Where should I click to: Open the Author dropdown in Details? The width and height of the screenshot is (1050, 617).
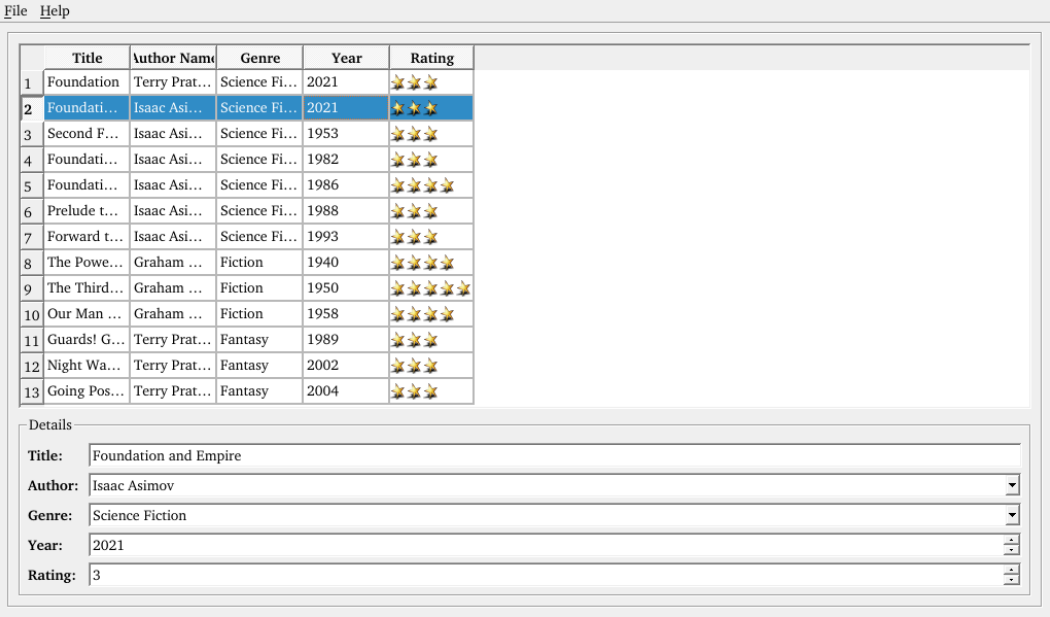[1012, 486]
